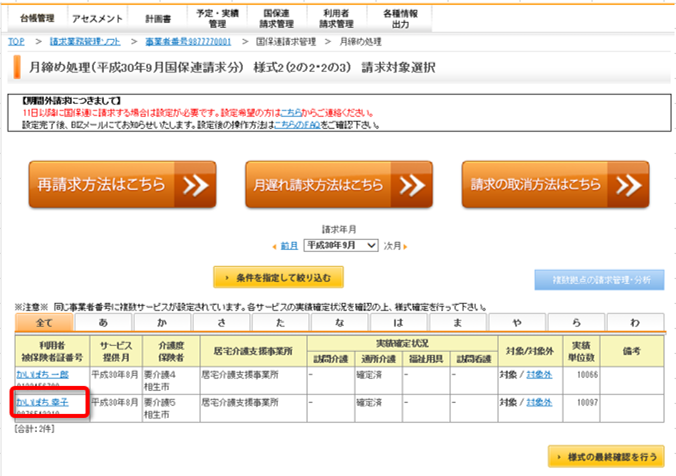Select the か kana tab
Image resolution: width=676 pixels, height=476 pixels.
coord(162,323)
